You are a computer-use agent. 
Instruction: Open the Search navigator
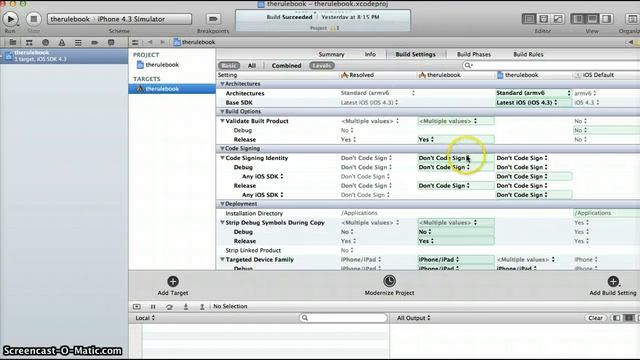click(45, 42)
